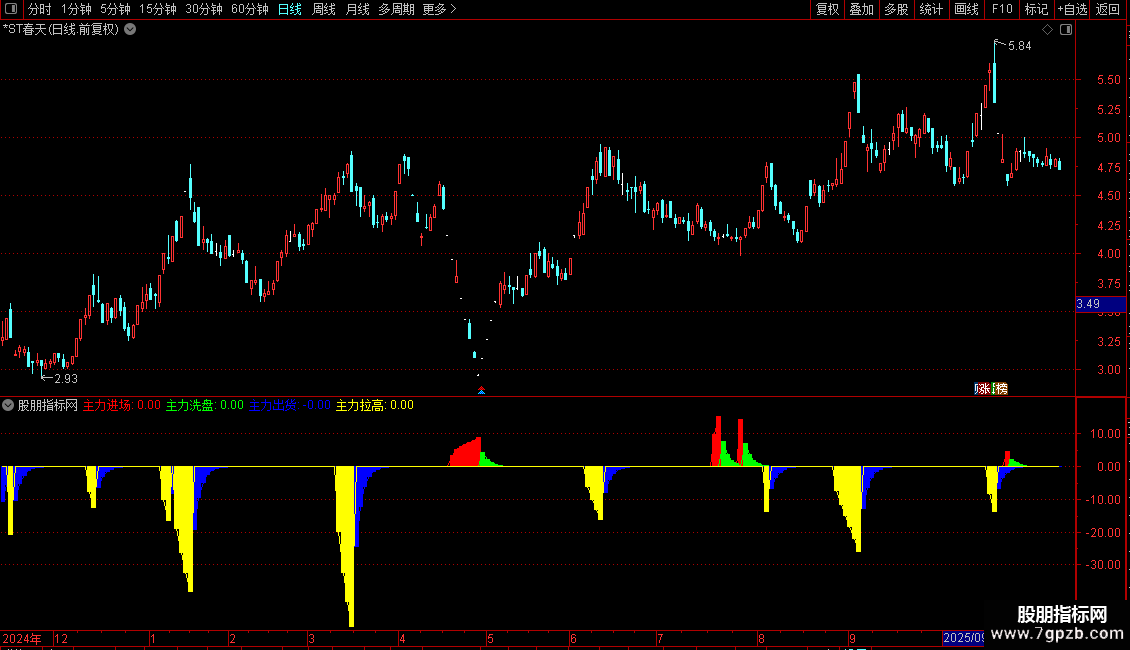The width and height of the screenshot is (1130, 650).
Task: Open the 多股 multi-stock view
Action: [x=897, y=9]
